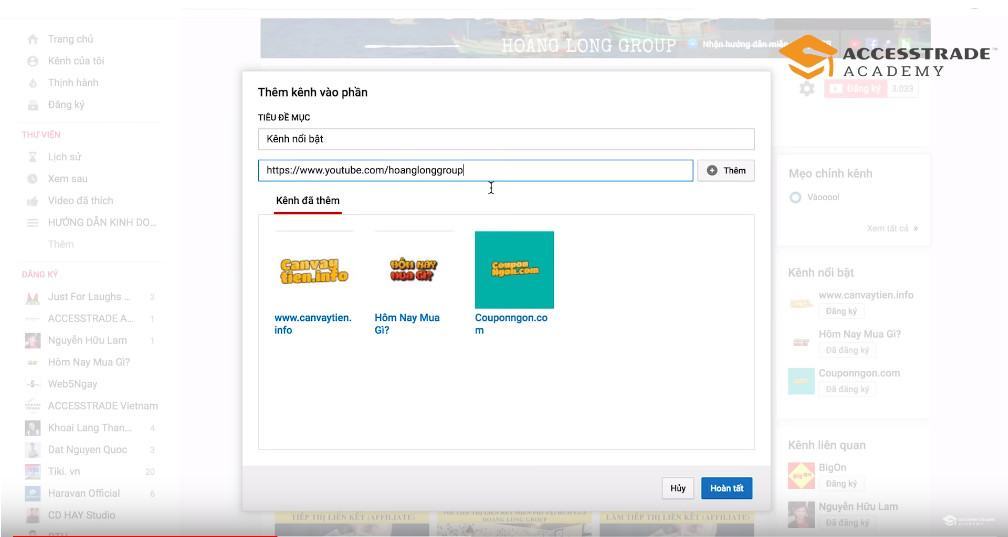Open Tiki.vn subscription
The height and width of the screenshot is (537, 1008).
(64, 471)
